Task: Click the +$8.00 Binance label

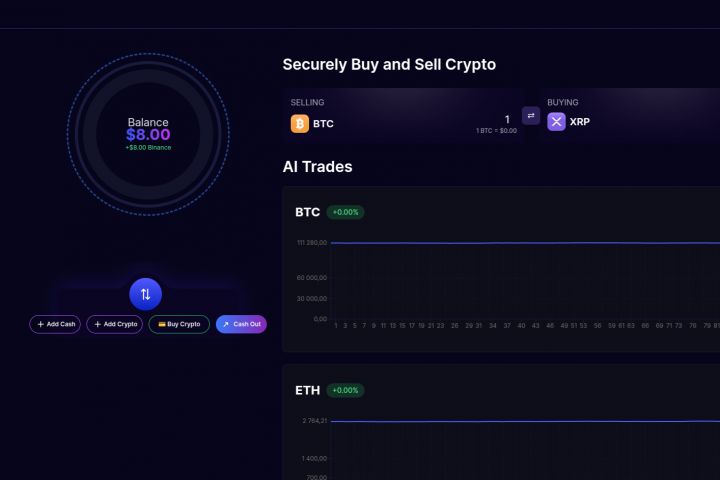Action: click(x=148, y=147)
